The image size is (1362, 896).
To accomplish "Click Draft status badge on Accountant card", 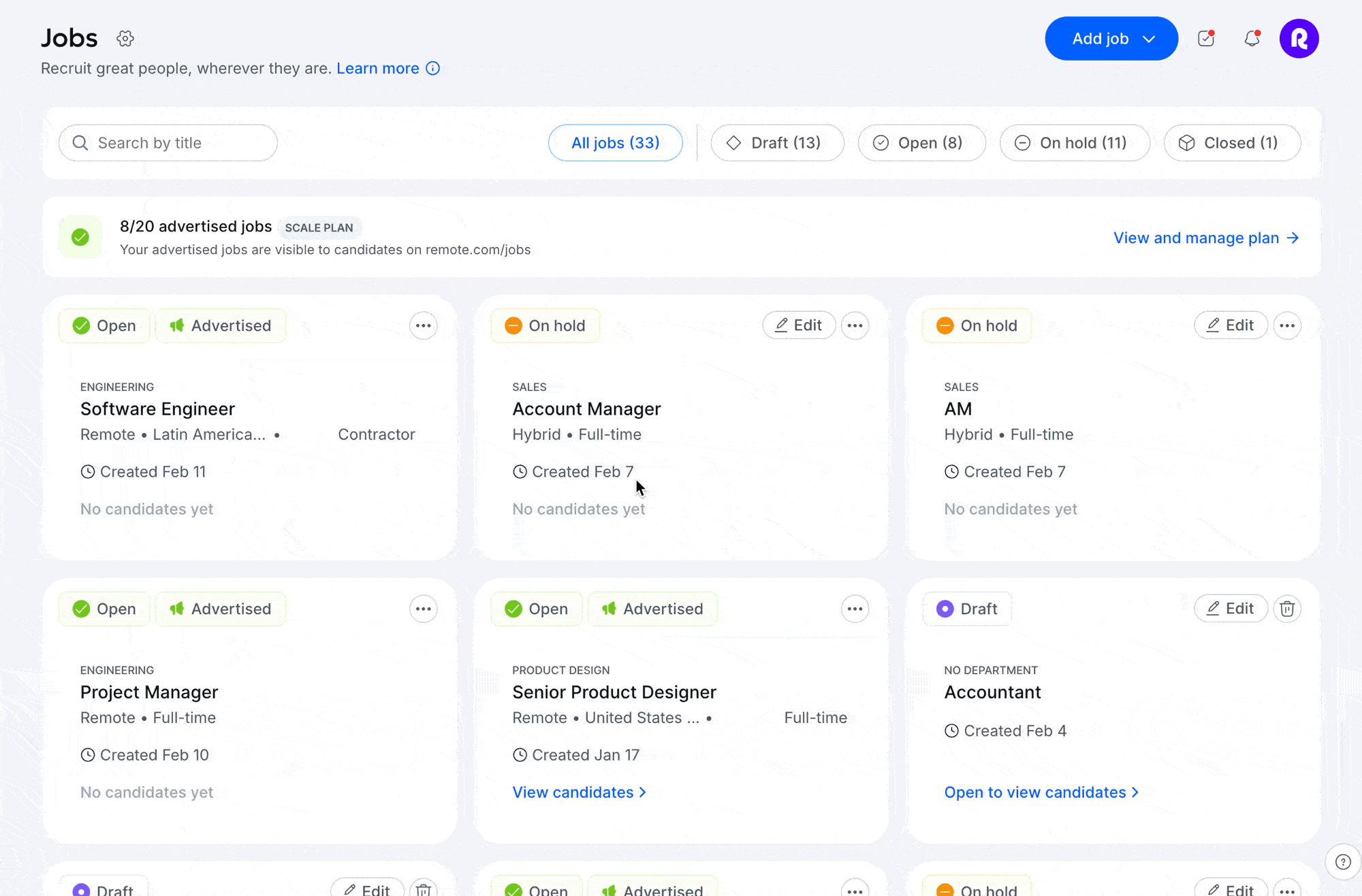I will (x=967, y=609).
